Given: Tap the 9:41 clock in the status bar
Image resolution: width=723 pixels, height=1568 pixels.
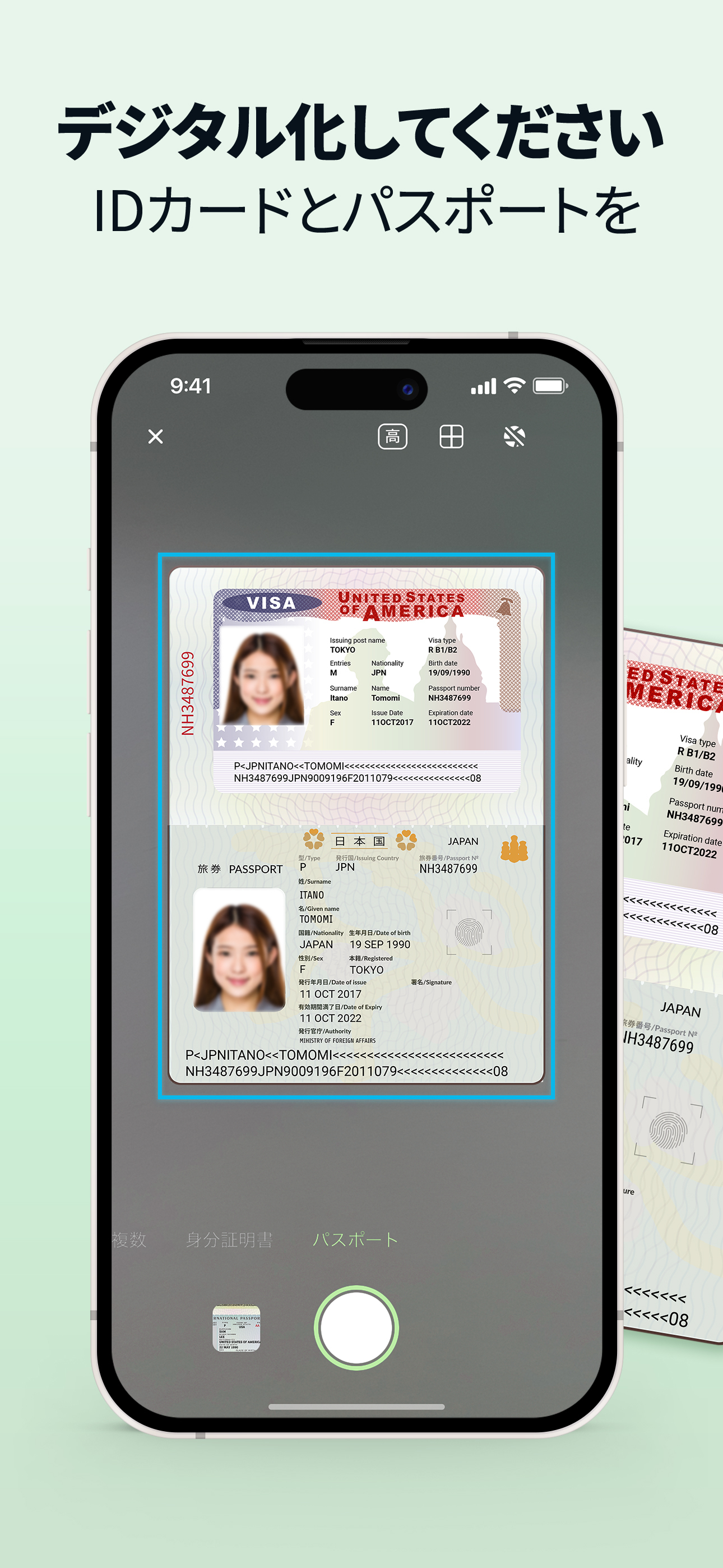Looking at the screenshot, I should tap(191, 386).
